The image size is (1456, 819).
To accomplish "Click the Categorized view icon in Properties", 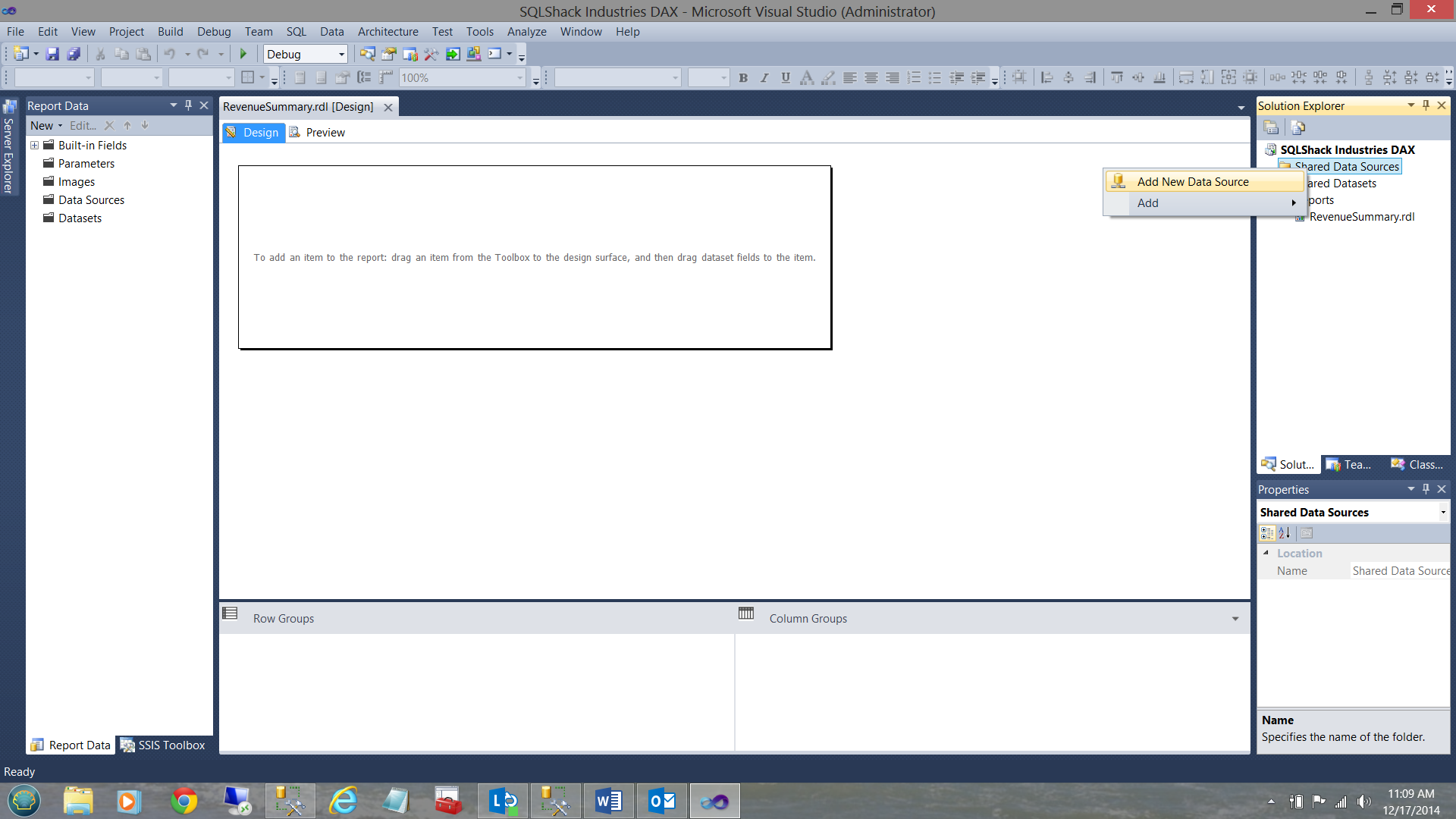I will point(1267,533).
